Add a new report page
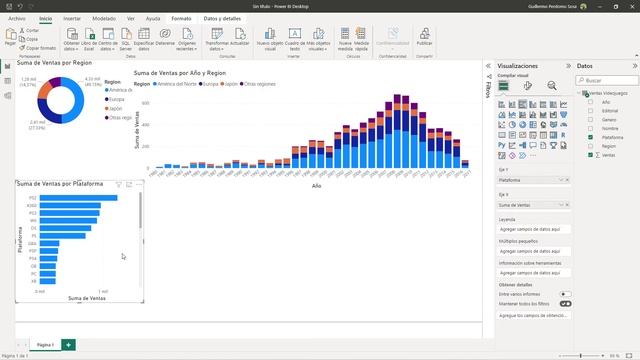The image size is (640, 360). (69, 345)
